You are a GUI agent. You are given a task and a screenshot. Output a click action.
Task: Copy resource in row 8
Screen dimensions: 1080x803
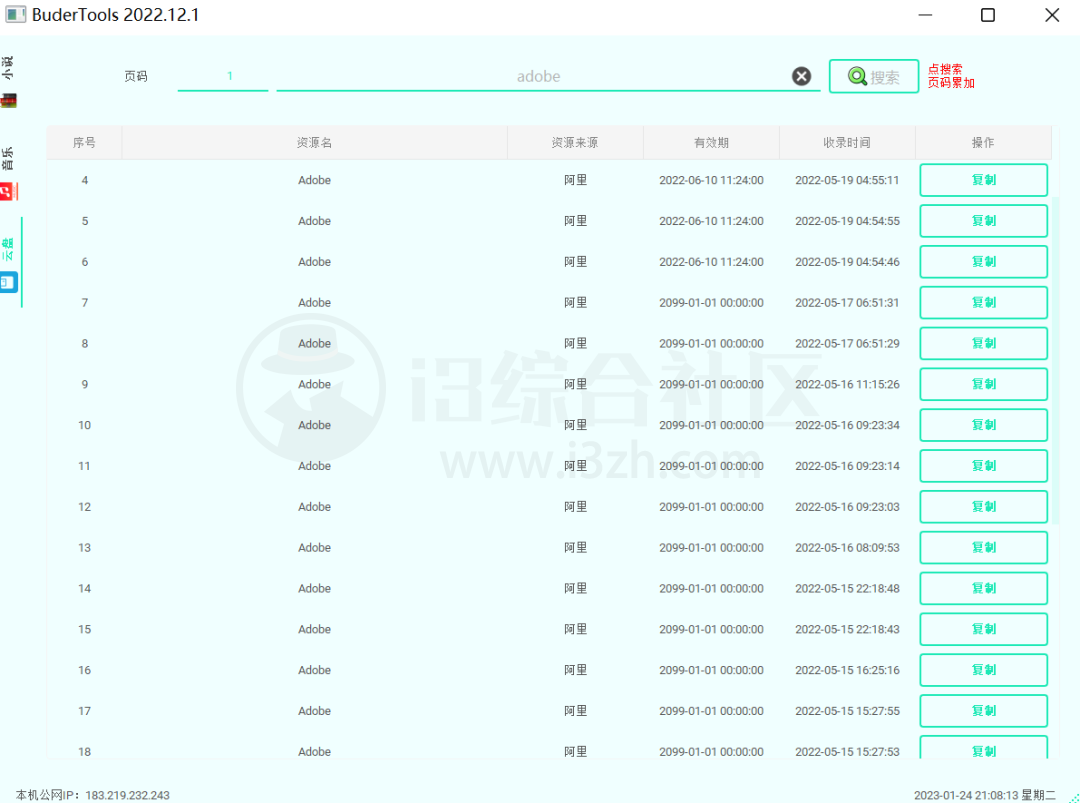[x=984, y=343]
